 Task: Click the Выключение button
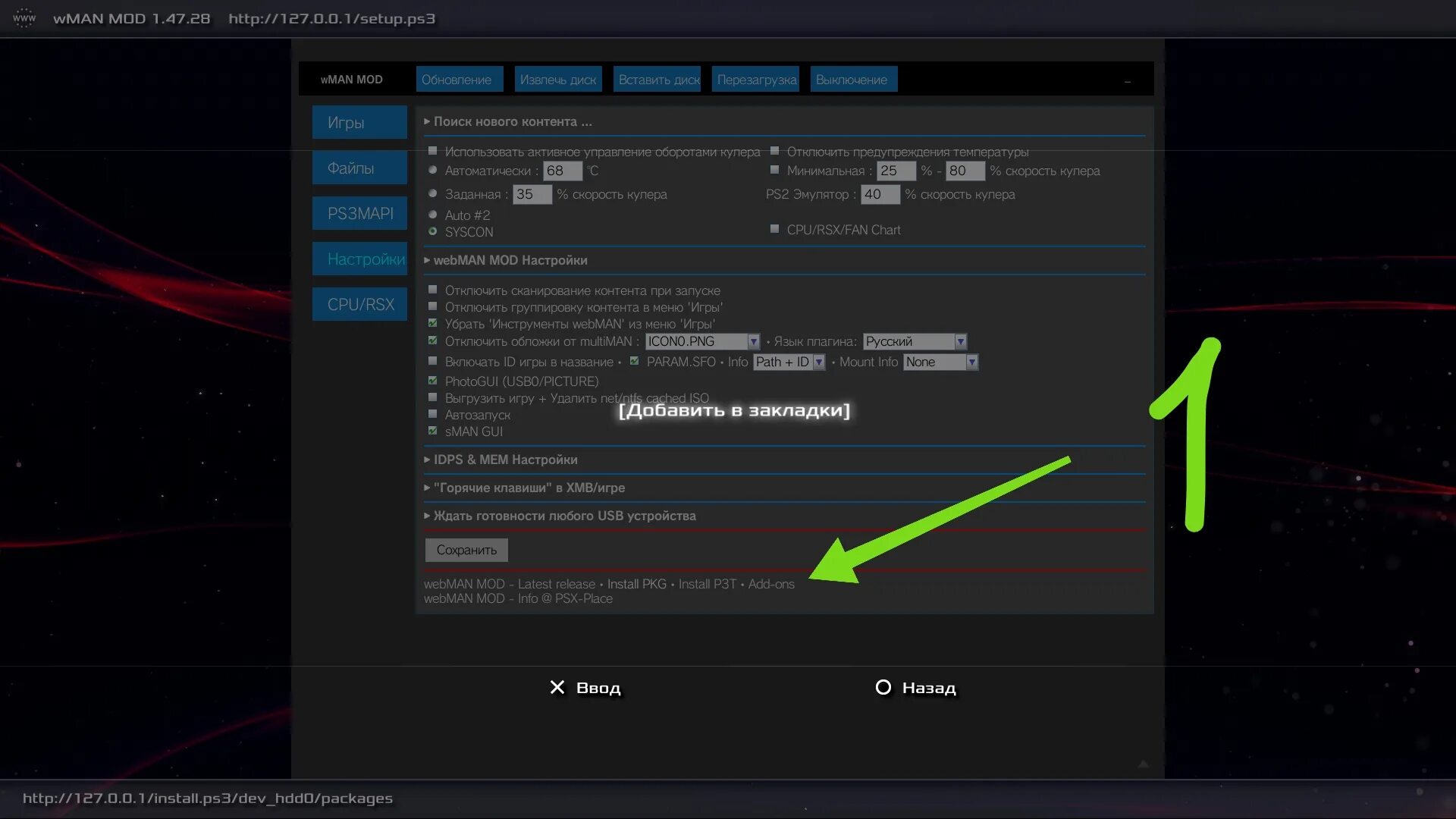(854, 79)
